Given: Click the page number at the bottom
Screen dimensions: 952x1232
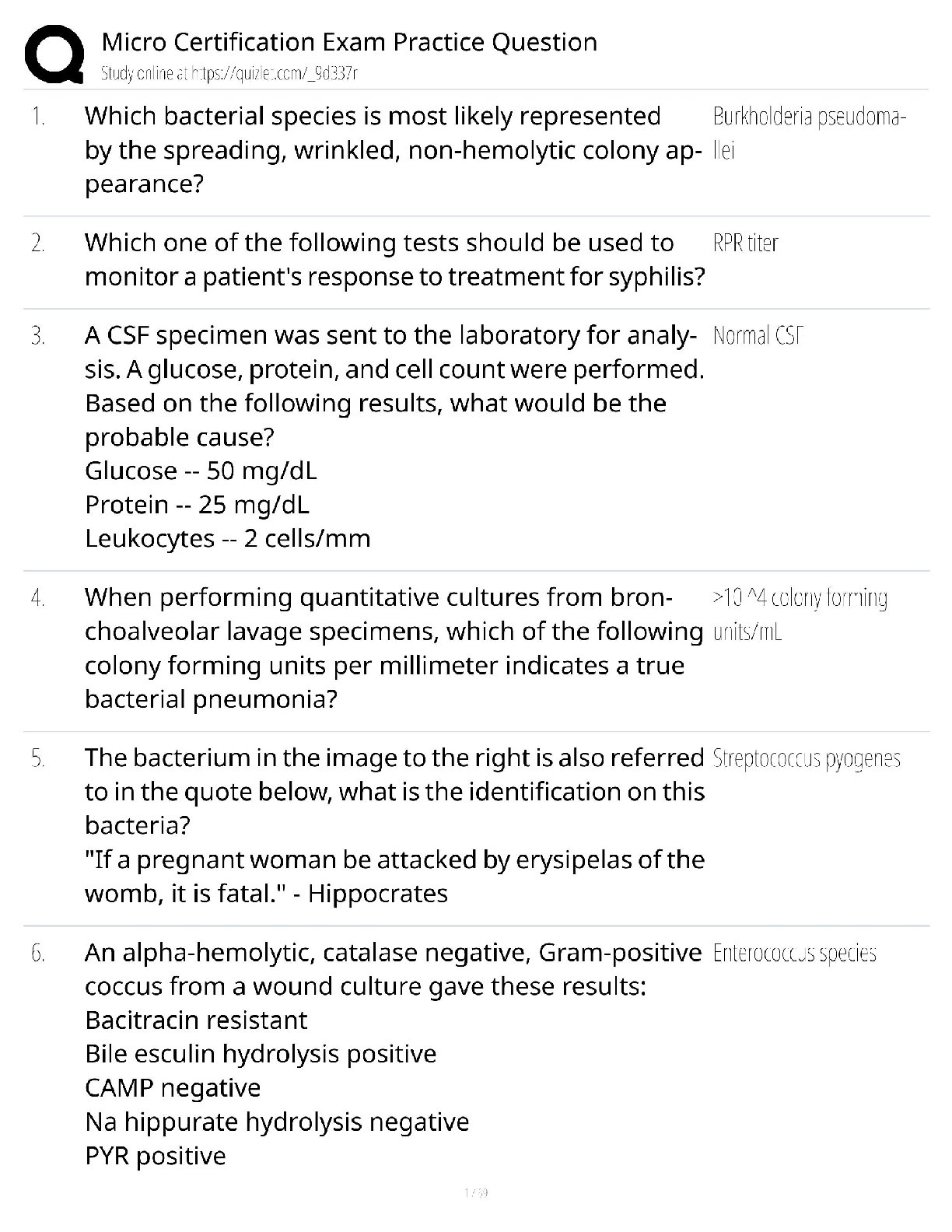Looking at the screenshot, I should coord(475,1192).
